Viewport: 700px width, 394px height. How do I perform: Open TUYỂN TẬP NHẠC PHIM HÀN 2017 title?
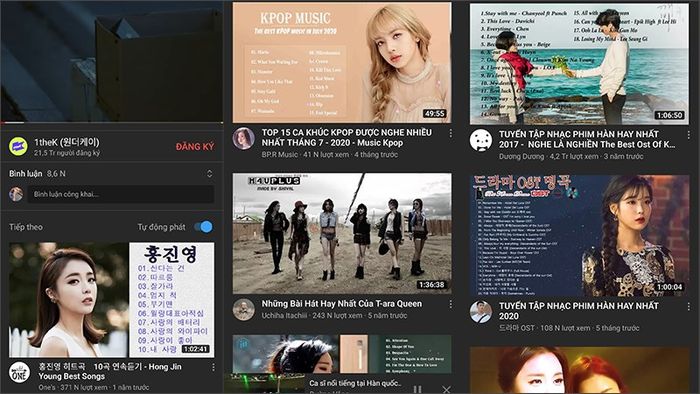pos(587,139)
